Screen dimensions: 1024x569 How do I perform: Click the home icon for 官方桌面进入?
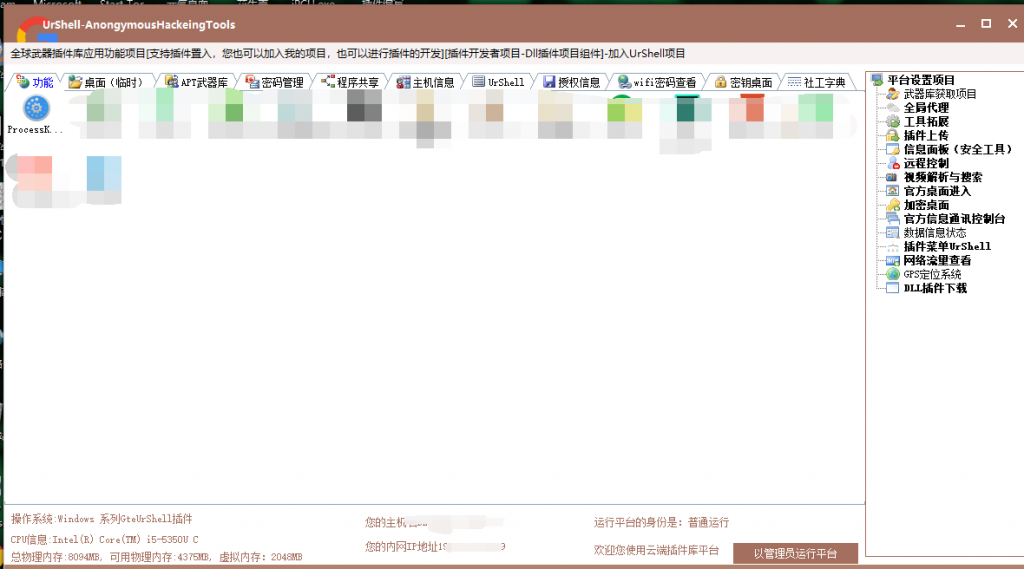coord(892,191)
